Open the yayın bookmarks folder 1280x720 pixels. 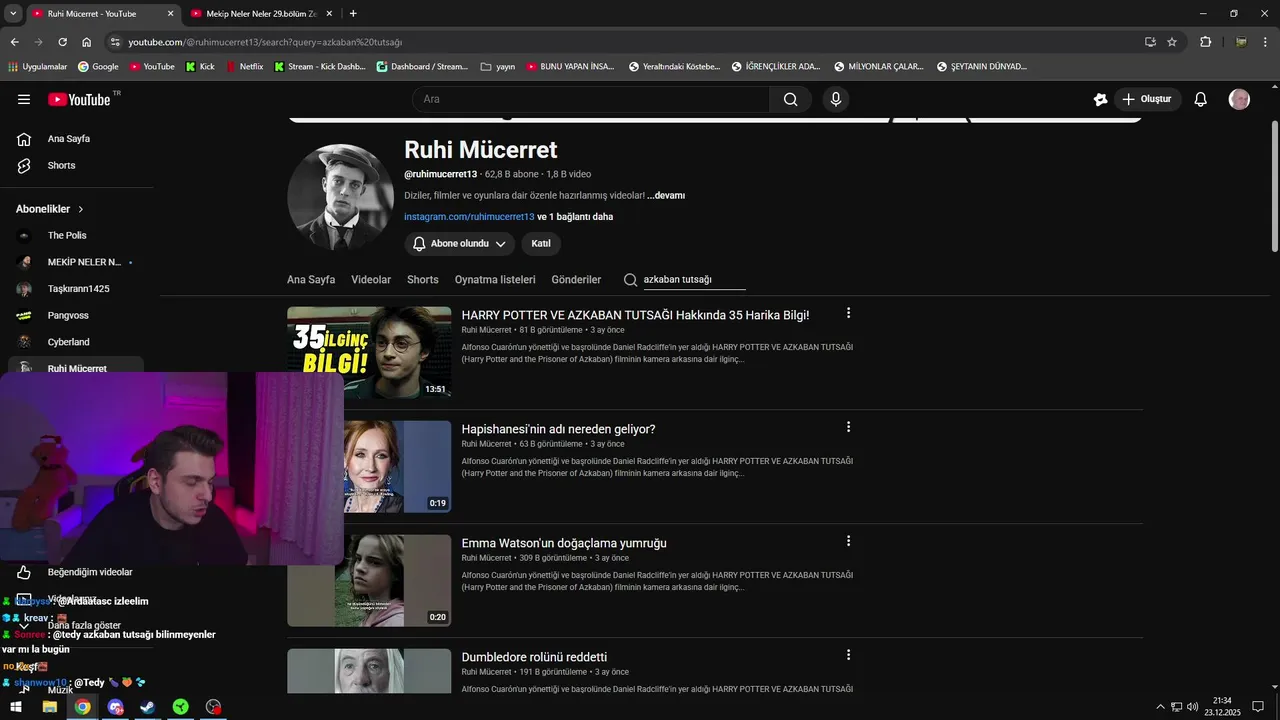click(498, 67)
